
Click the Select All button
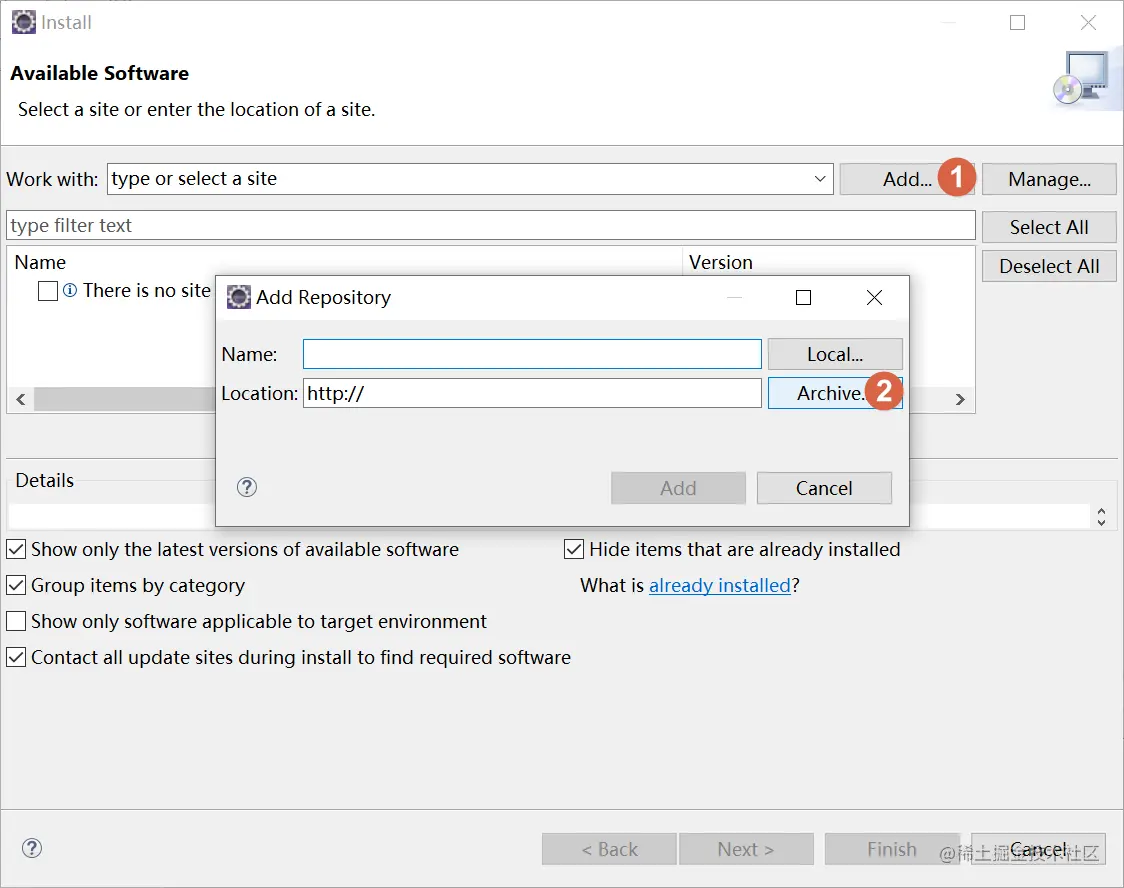[1049, 227]
